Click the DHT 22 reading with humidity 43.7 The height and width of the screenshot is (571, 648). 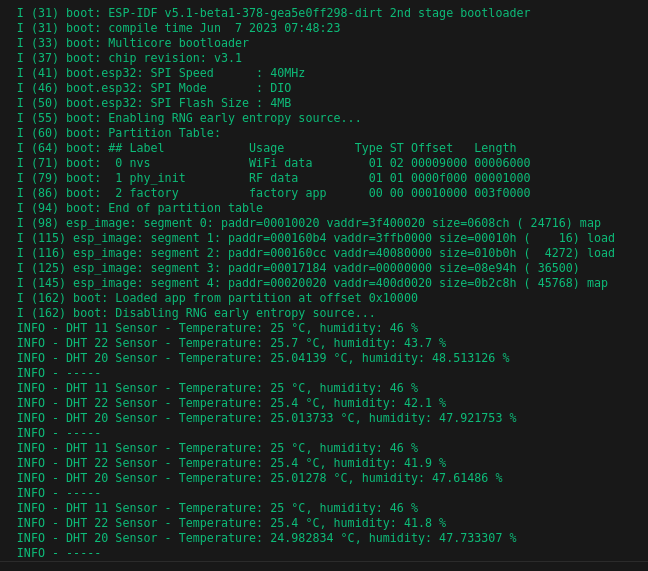231,343
